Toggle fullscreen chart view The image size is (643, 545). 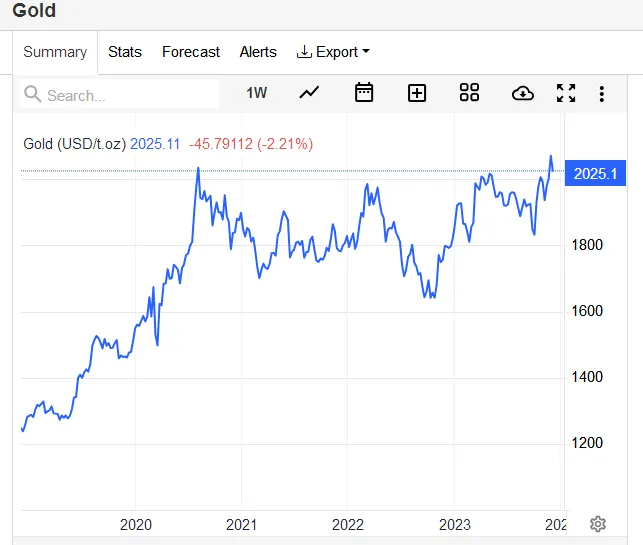point(566,93)
